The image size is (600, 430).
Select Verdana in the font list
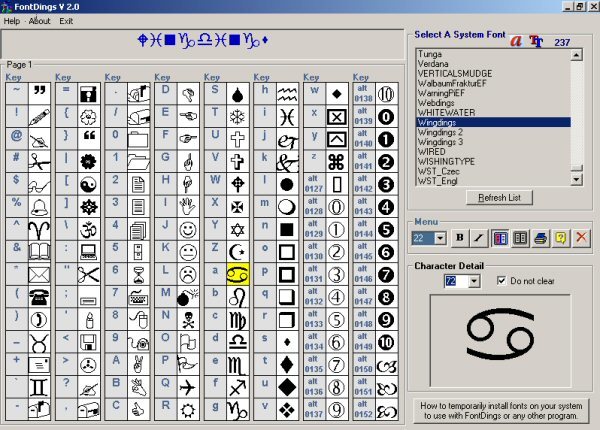493,64
